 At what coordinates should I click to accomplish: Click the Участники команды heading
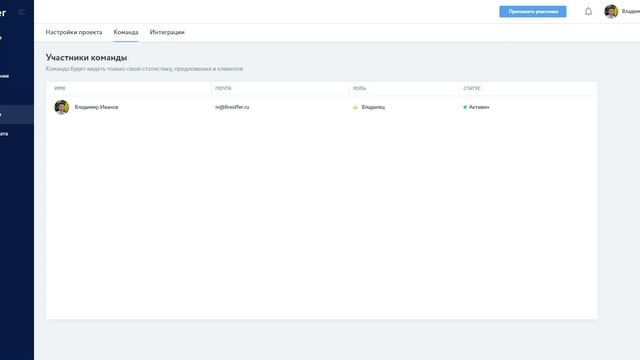[87, 58]
